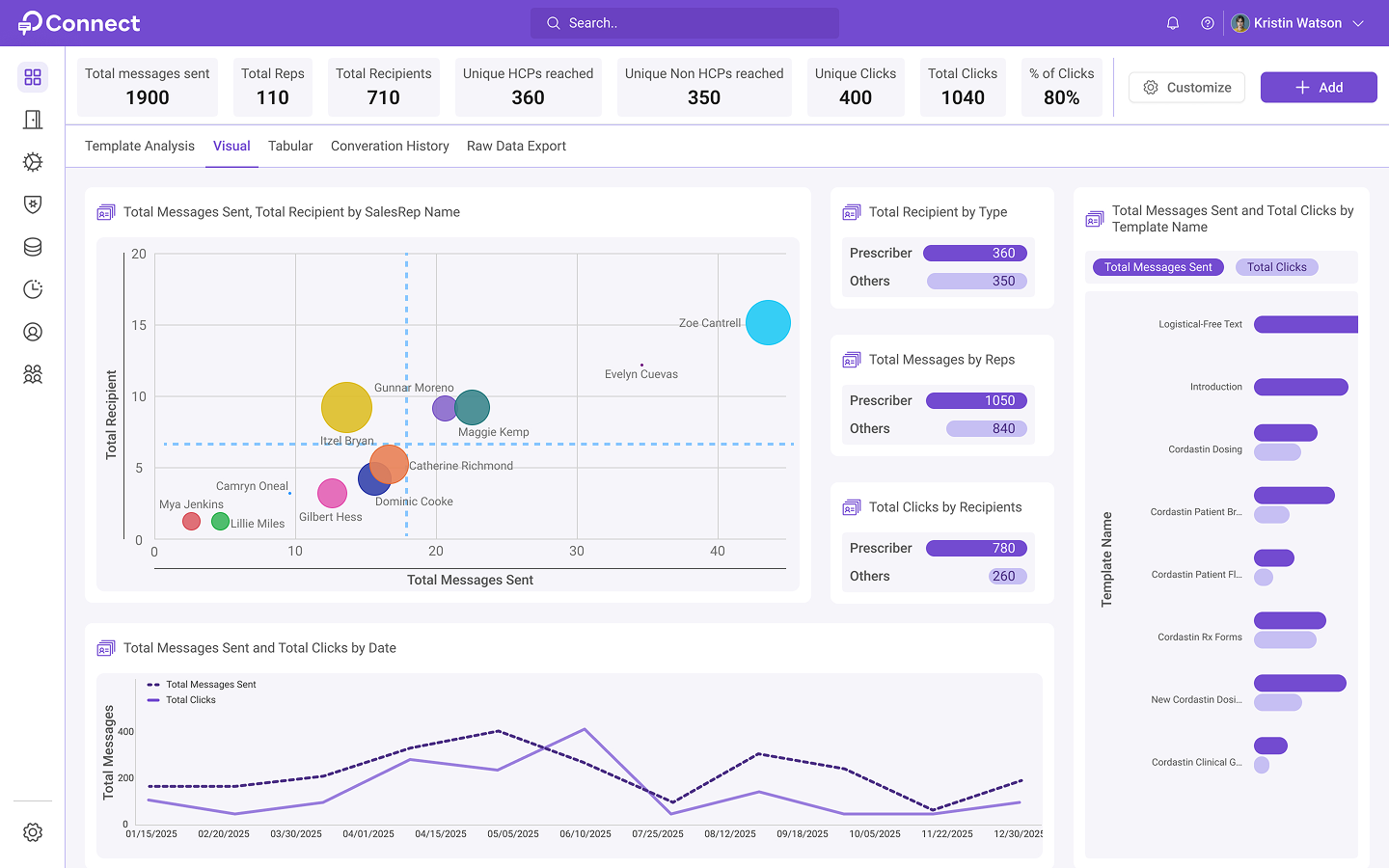1389x868 pixels.
Task: Click into the Search input field
Action: coord(685,23)
